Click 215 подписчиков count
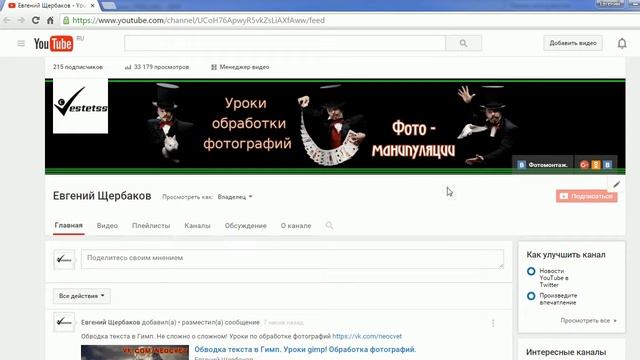Screen dimensions: 640x360 pyautogui.click(x=78, y=67)
